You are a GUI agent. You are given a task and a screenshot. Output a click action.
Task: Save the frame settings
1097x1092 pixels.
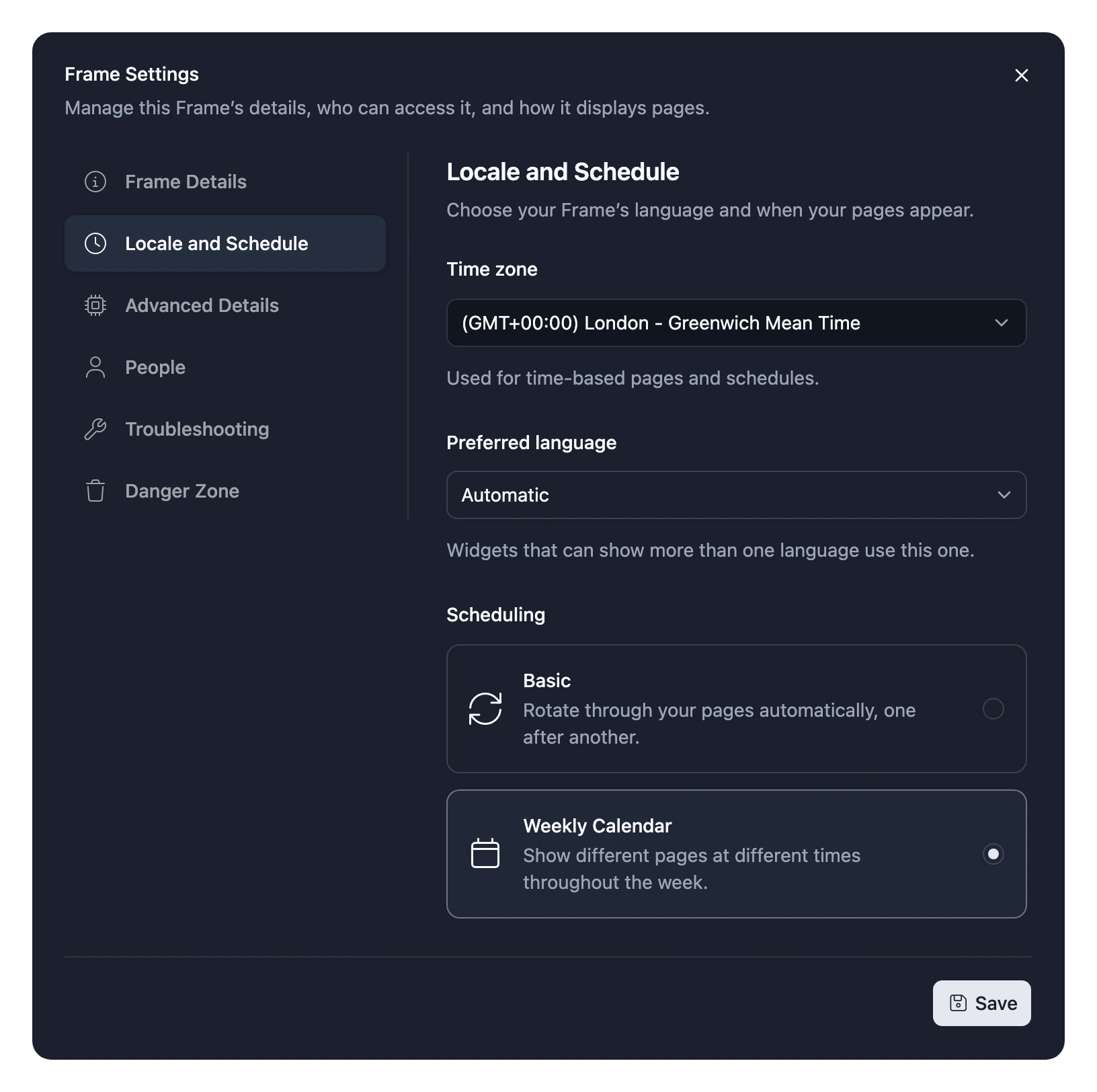click(x=982, y=1003)
